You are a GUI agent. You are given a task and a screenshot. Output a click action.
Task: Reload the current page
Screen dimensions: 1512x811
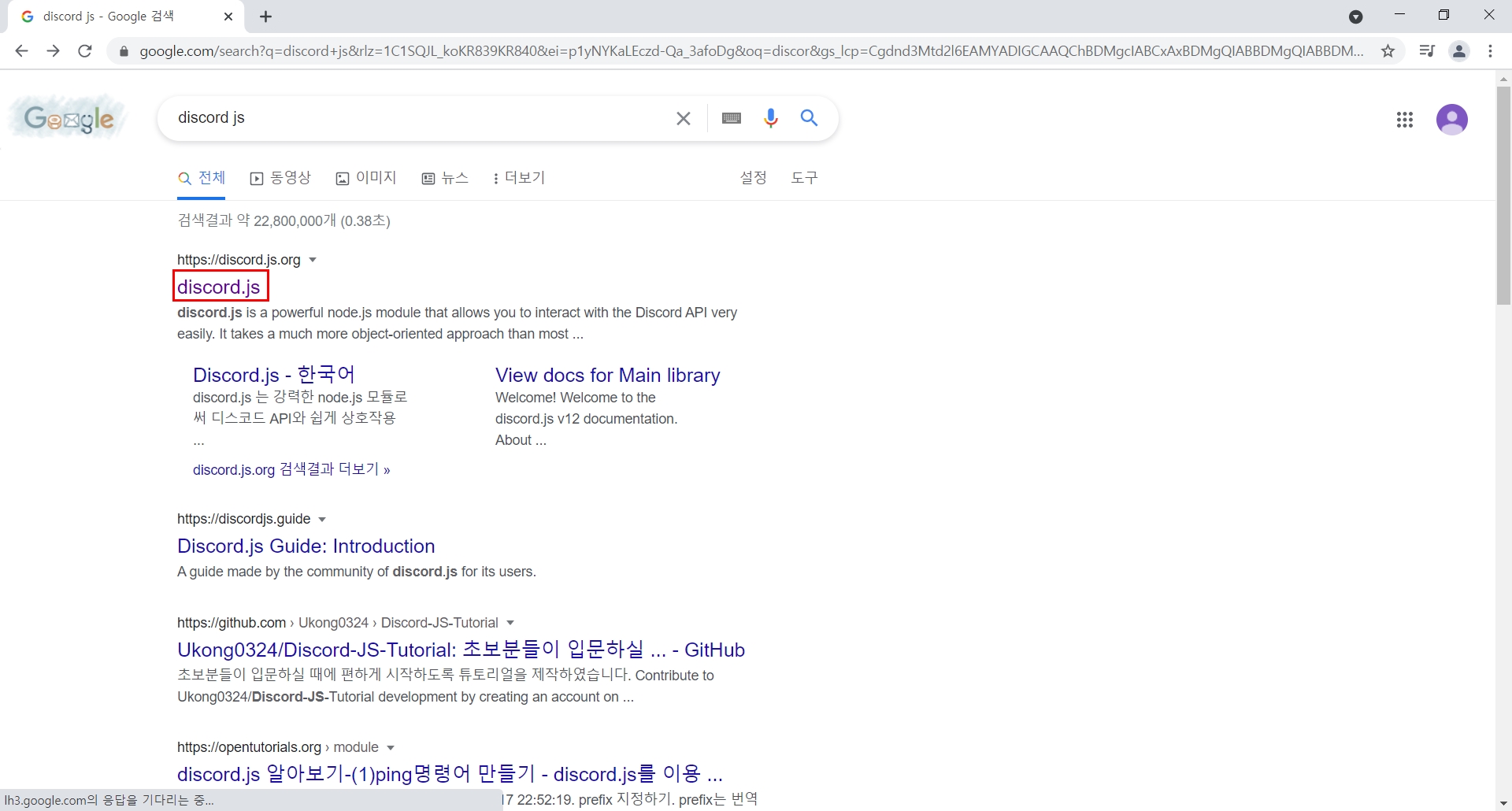(85, 51)
